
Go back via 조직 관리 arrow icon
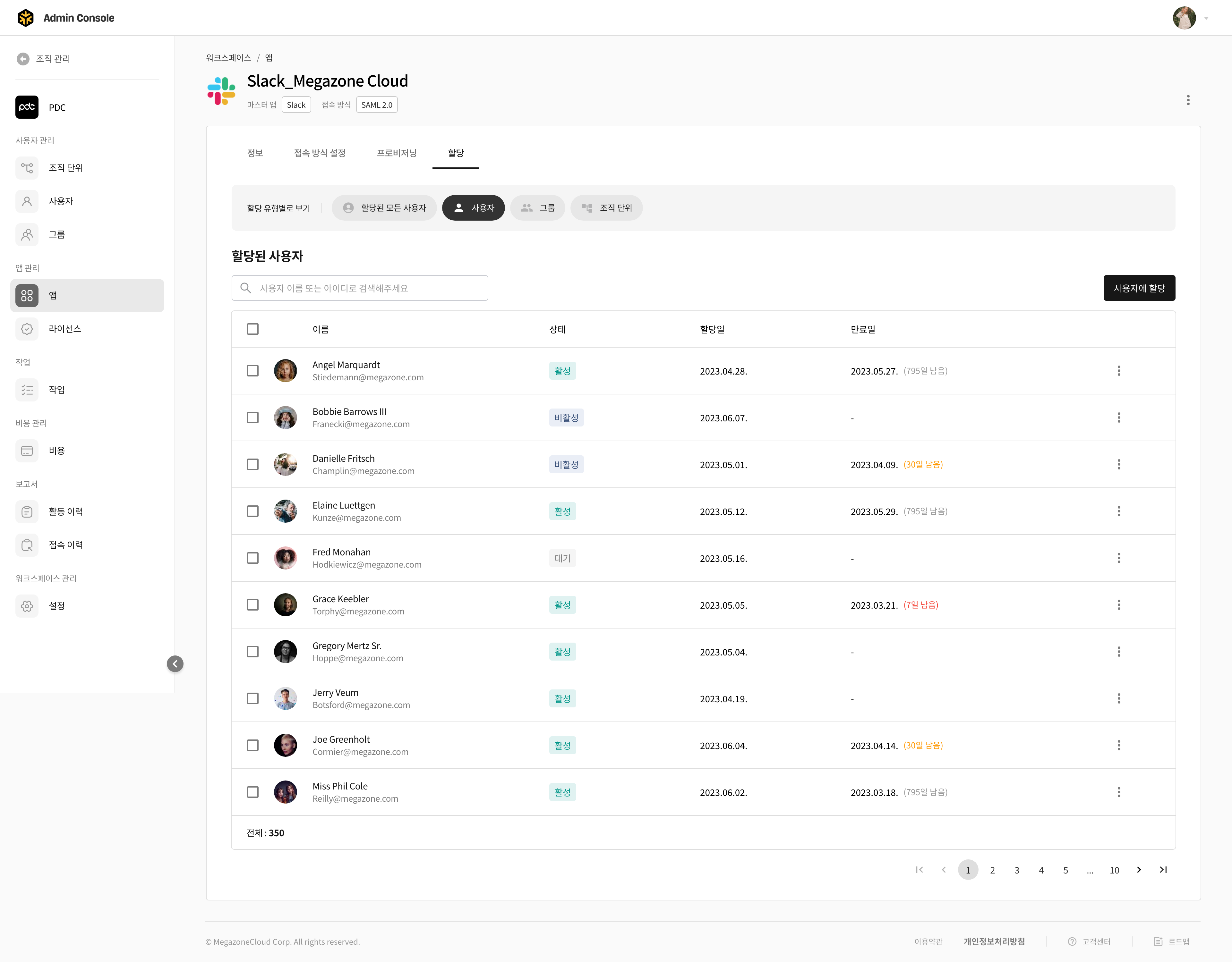tap(23, 59)
